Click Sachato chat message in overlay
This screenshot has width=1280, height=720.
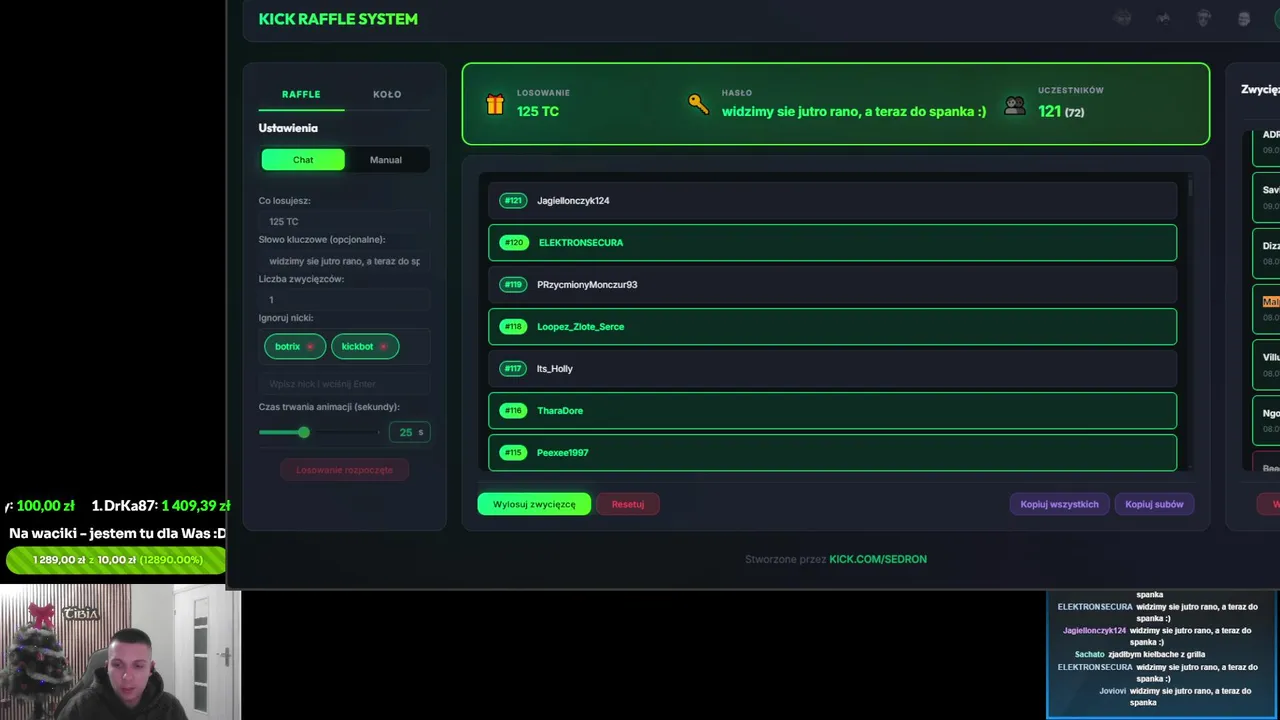pyautogui.click(x=1140, y=654)
